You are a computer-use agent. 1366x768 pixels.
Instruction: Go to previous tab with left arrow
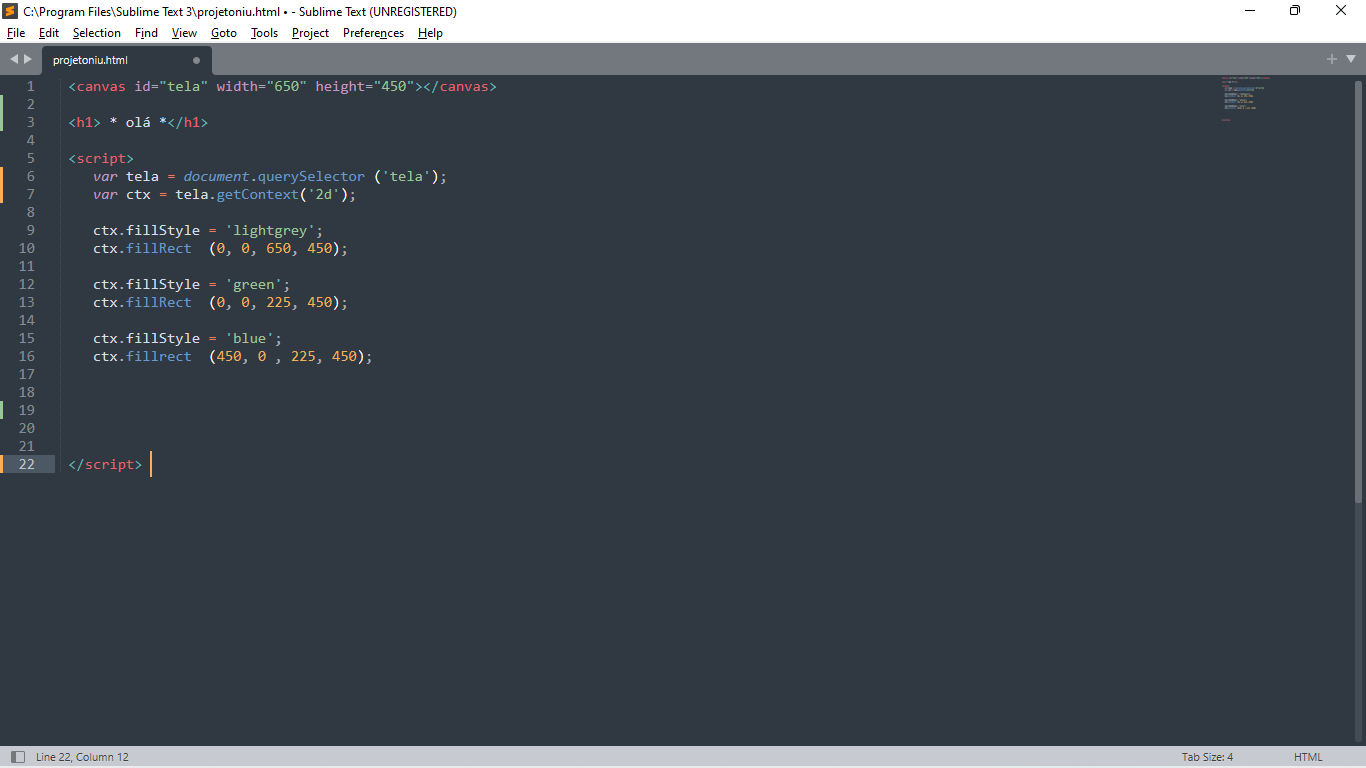coord(14,60)
